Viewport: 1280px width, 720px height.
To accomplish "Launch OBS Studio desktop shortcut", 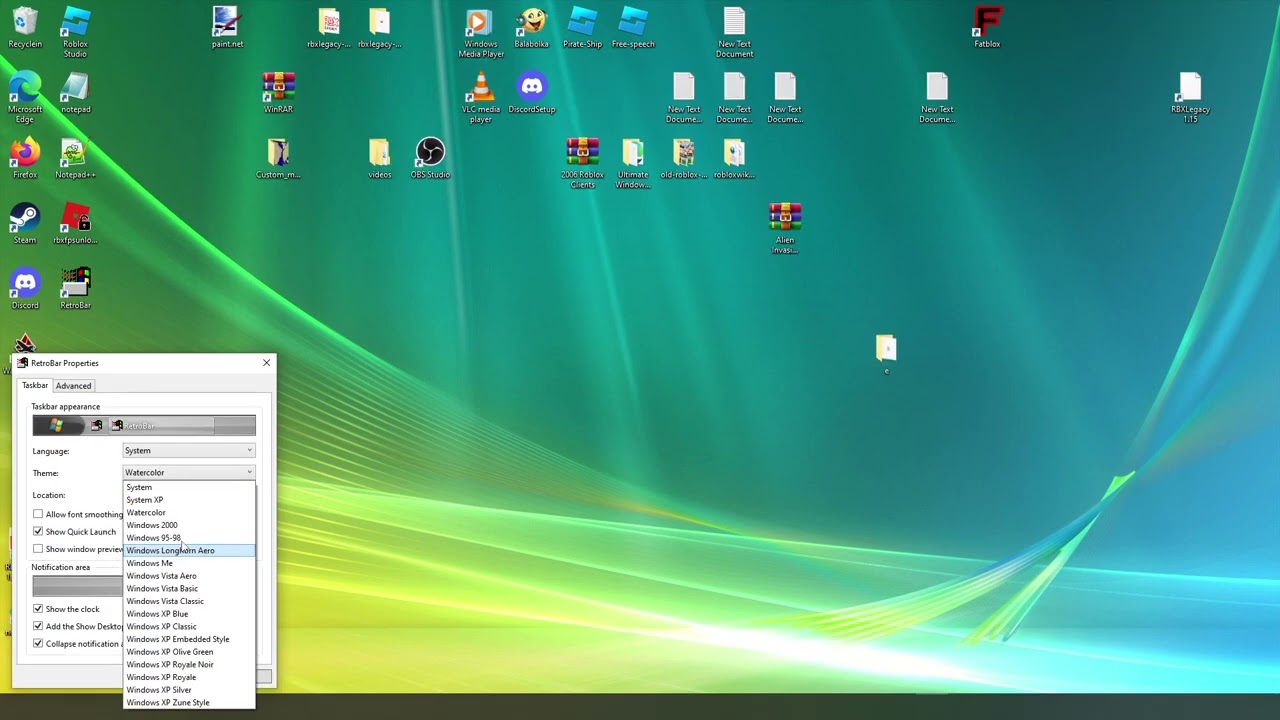I will point(430,158).
